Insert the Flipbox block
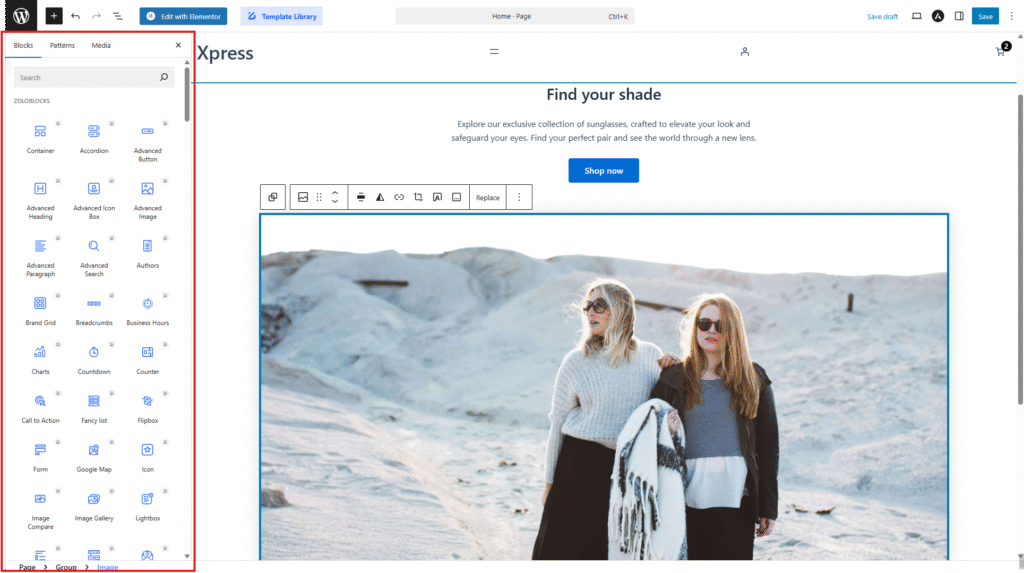1024x573 pixels. [148, 408]
